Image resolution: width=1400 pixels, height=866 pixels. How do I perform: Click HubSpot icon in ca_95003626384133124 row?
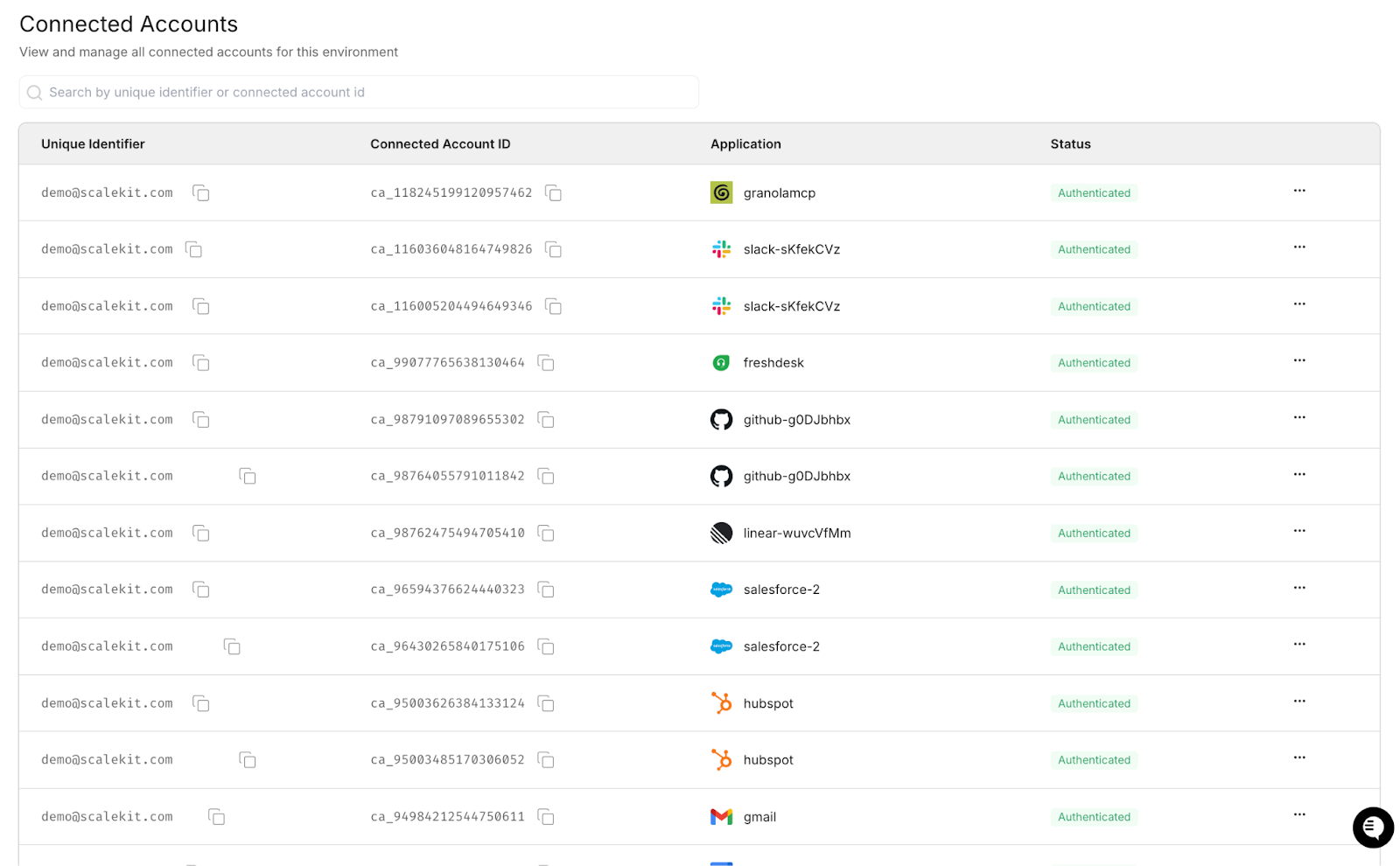tap(721, 703)
